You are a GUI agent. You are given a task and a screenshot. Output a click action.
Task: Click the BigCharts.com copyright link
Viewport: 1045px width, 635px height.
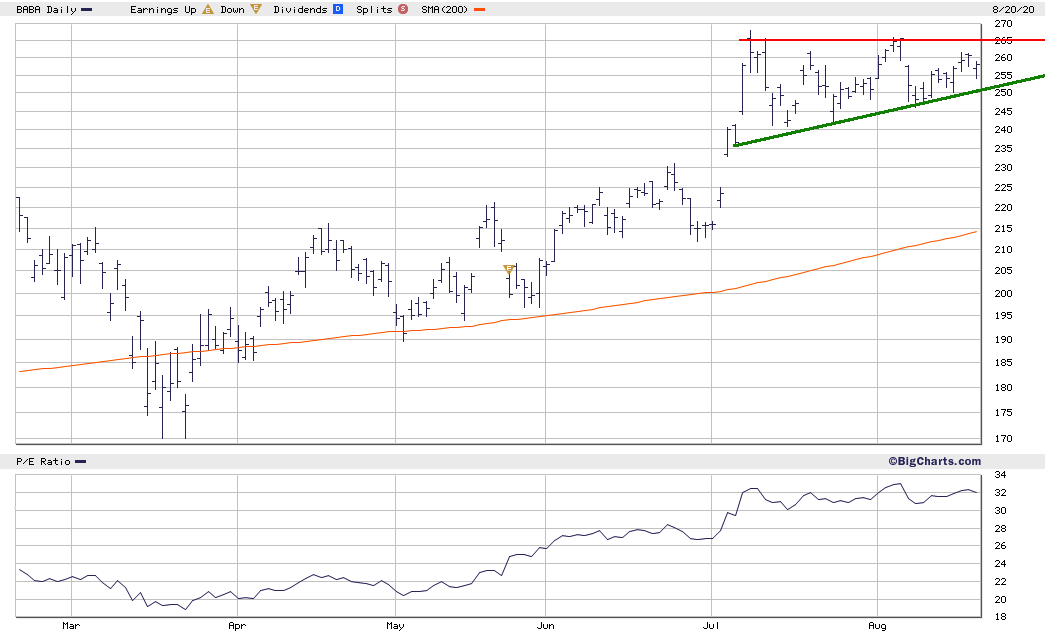(934, 461)
